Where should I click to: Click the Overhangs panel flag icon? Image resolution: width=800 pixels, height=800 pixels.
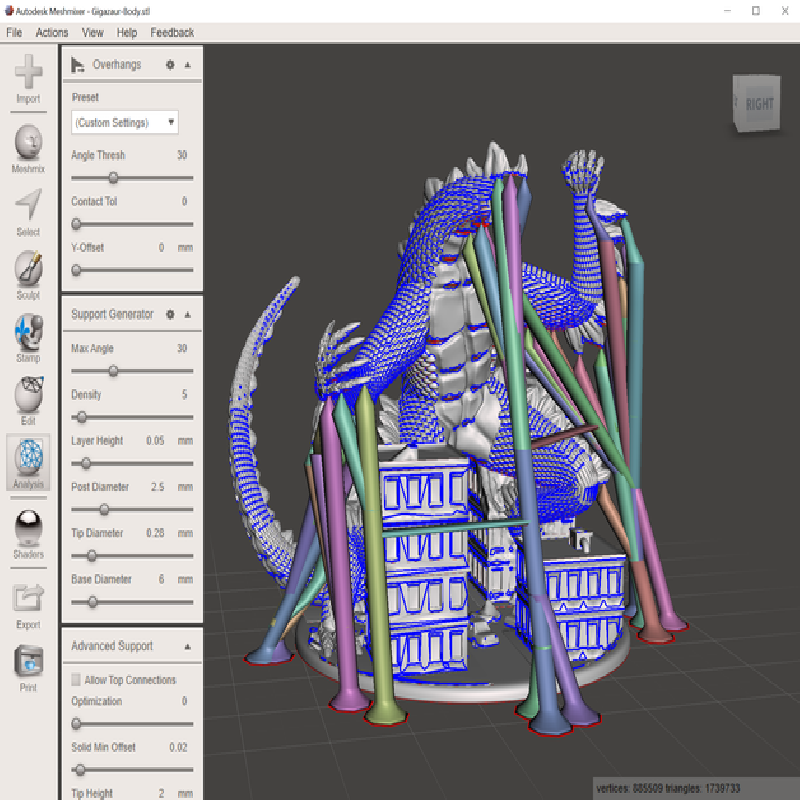point(77,65)
